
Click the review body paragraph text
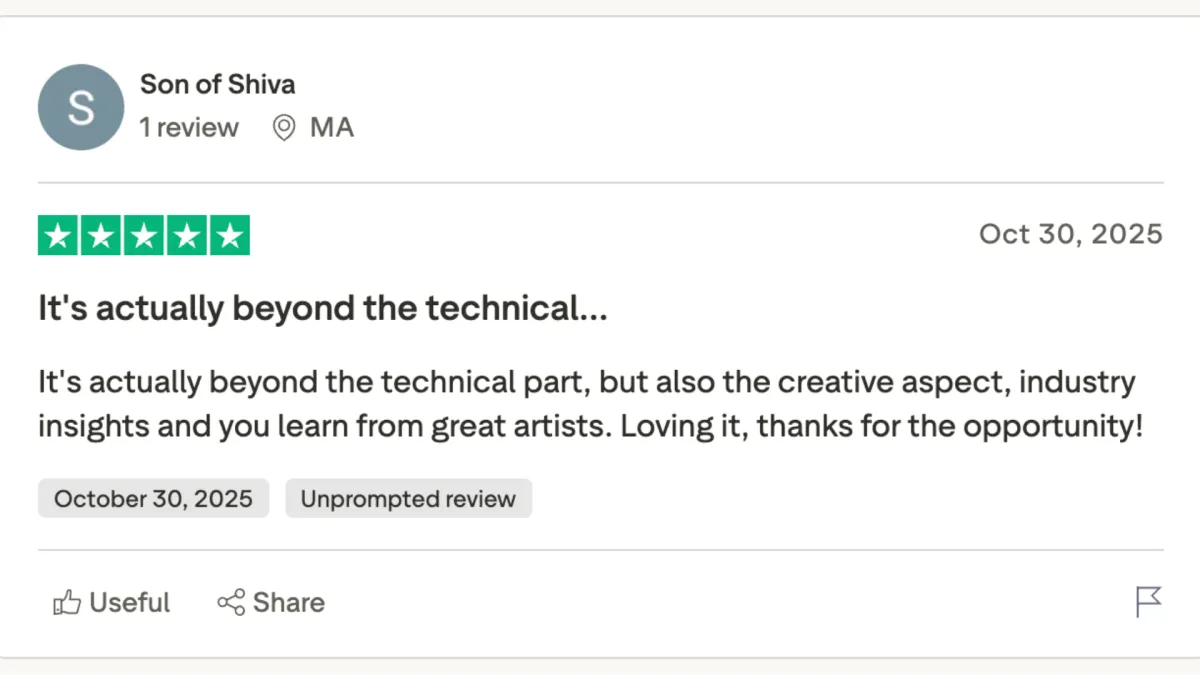tap(588, 405)
